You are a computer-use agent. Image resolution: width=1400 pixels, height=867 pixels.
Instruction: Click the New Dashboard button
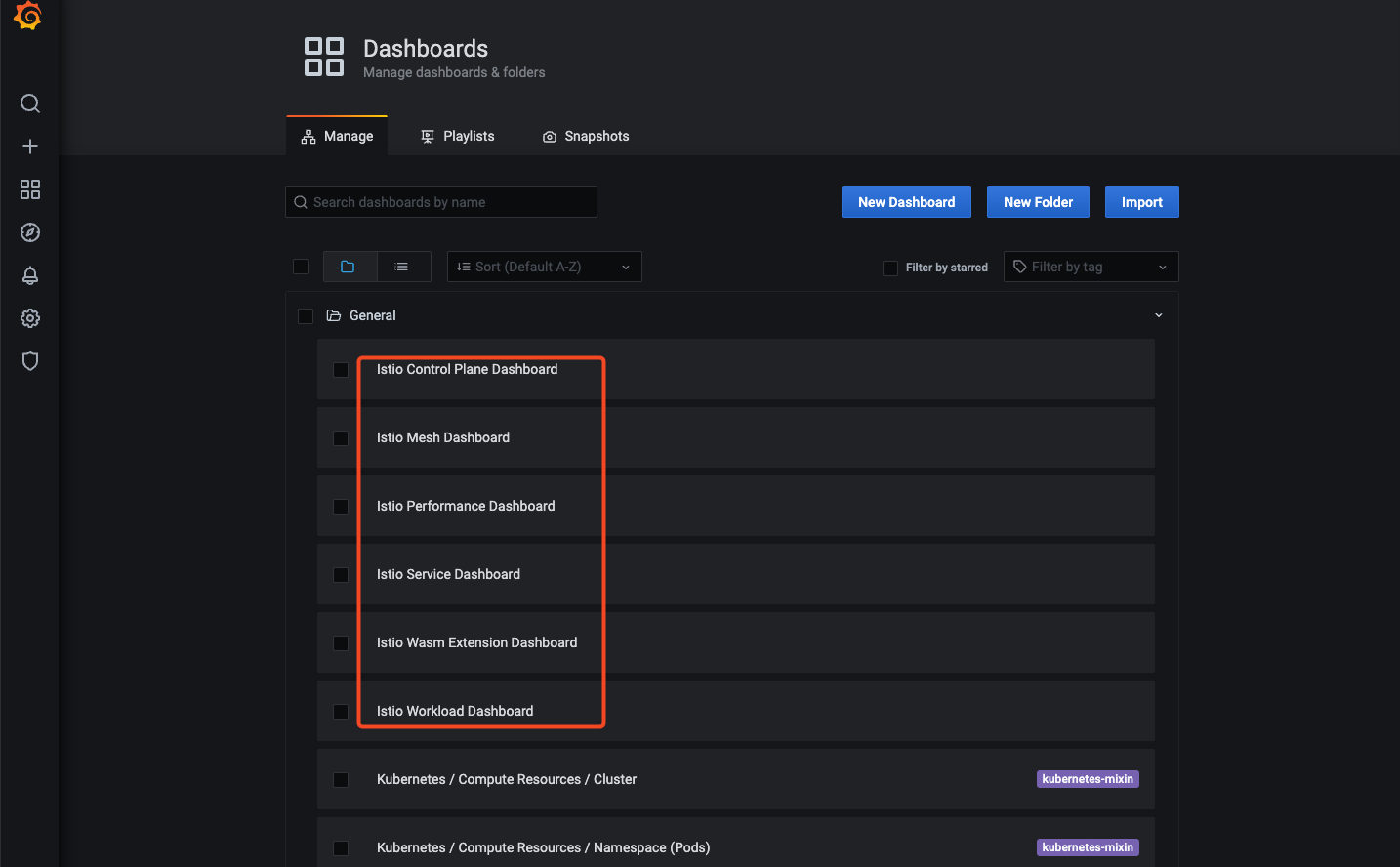click(x=906, y=202)
